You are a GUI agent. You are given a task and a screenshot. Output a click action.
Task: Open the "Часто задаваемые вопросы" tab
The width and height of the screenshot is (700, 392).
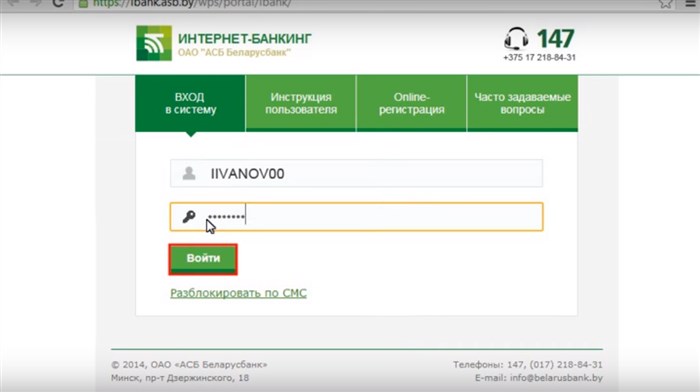pos(522,103)
